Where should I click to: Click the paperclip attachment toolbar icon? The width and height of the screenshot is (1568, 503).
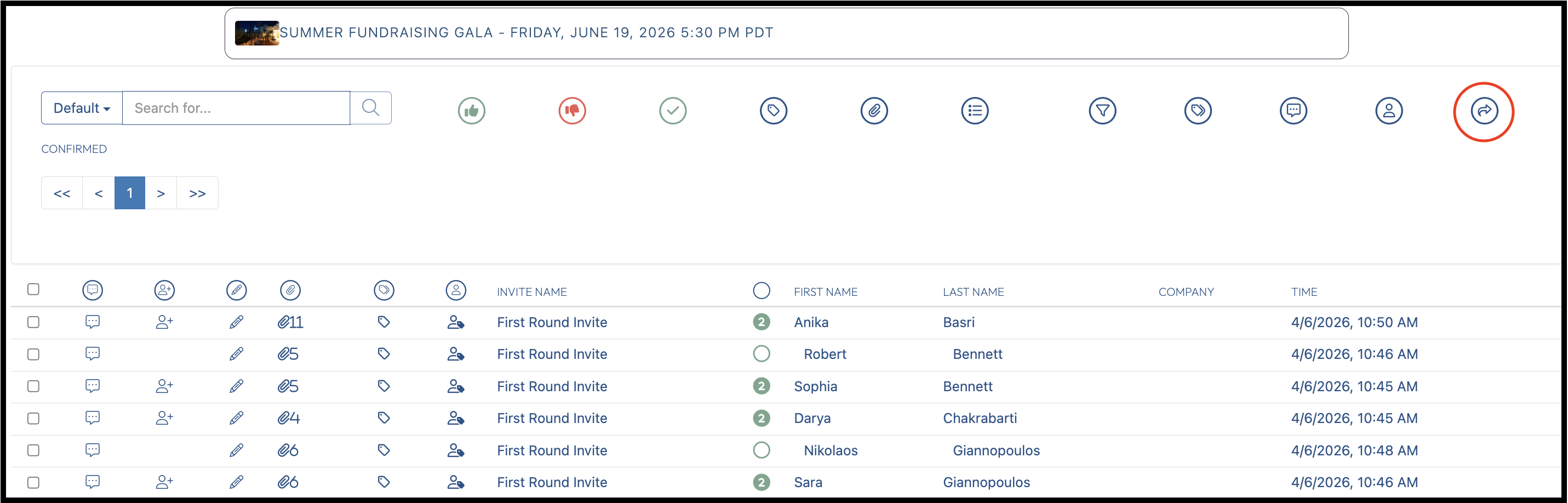(x=873, y=111)
